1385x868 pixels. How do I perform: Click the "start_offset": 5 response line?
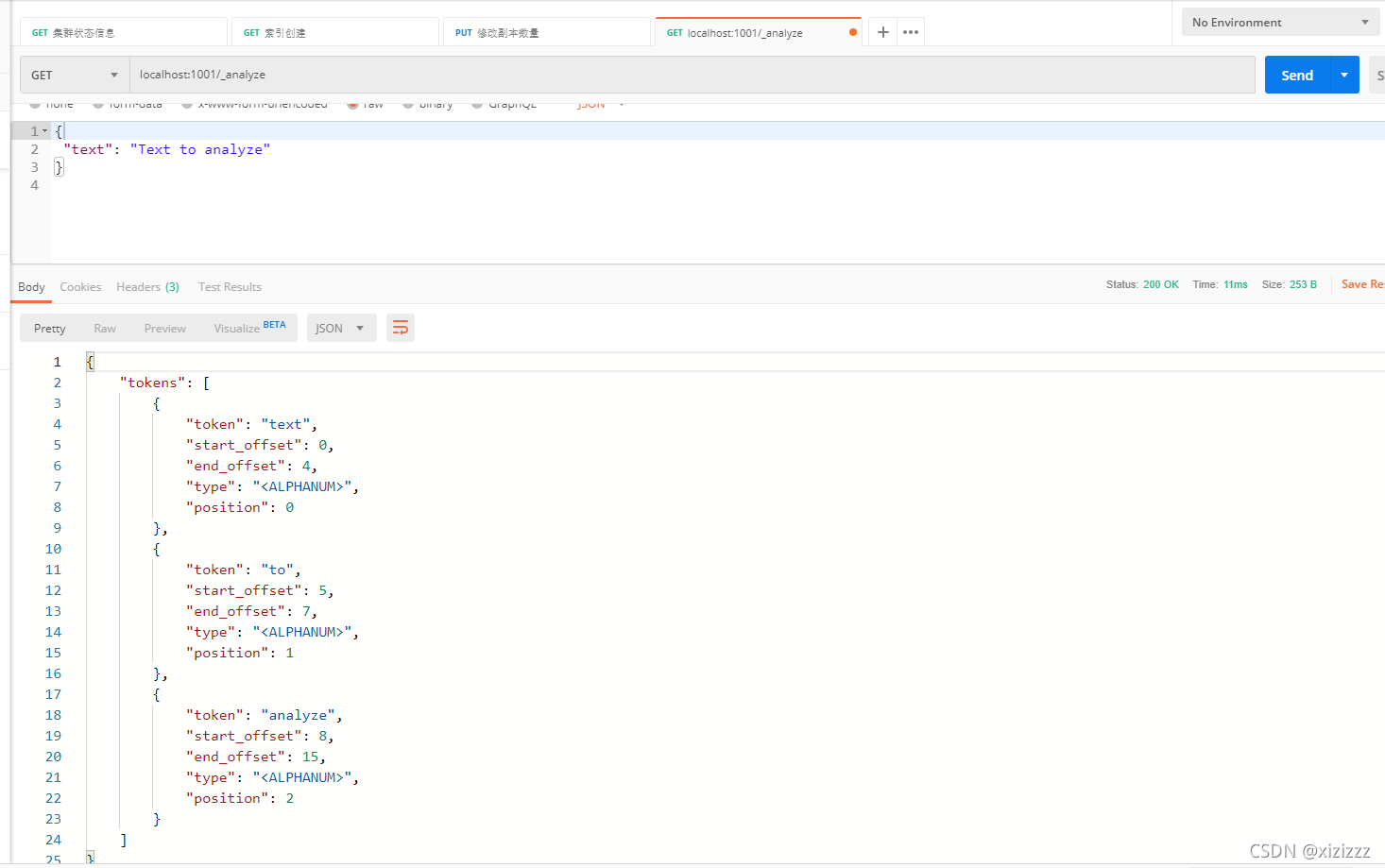click(260, 590)
